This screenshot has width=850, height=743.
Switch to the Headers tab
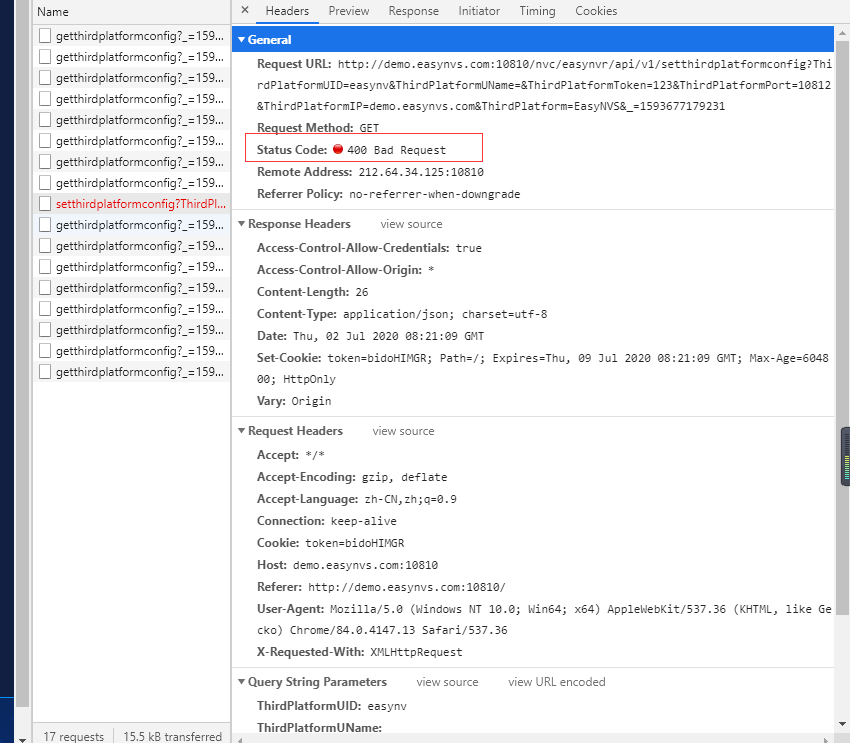pyautogui.click(x=287, y=11)
